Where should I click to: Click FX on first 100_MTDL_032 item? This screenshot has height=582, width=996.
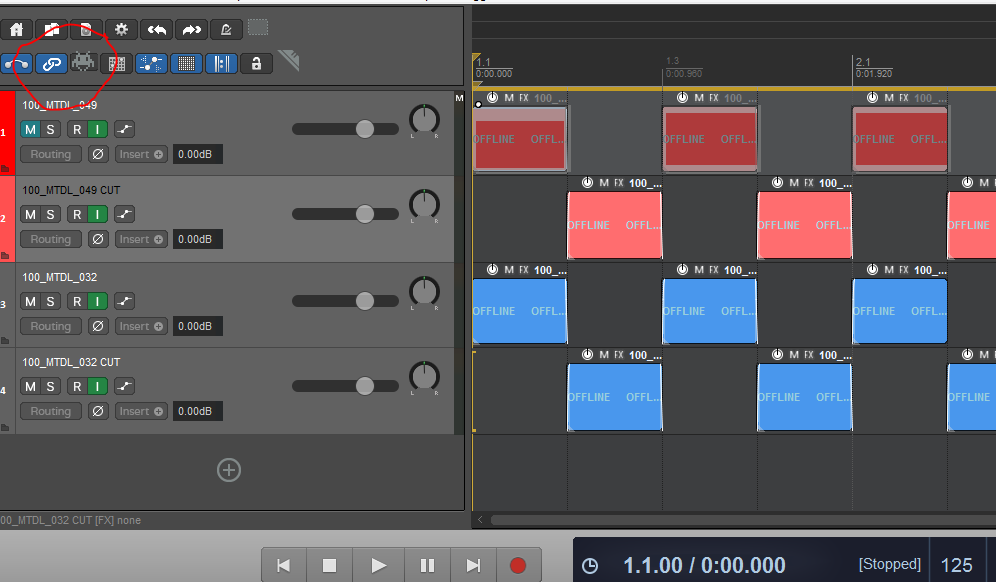(524, 270)
